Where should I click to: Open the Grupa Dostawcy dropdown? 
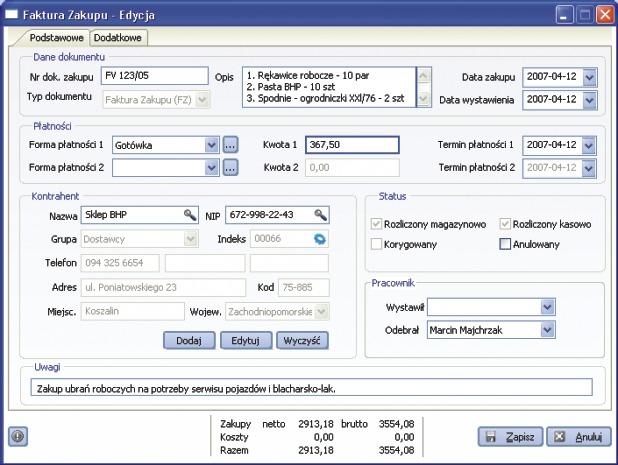pyautogui.click(x=191, y=239)
